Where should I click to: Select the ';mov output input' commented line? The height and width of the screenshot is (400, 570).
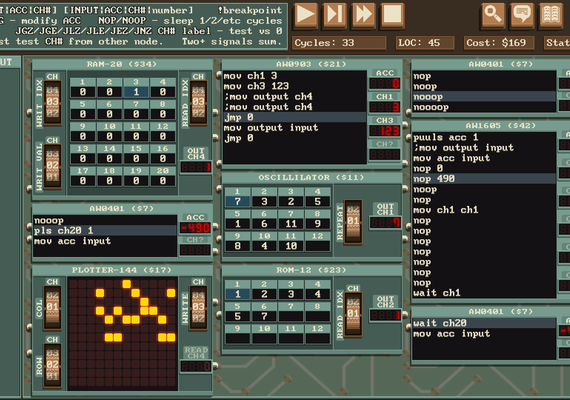click(x=484, y=148)
